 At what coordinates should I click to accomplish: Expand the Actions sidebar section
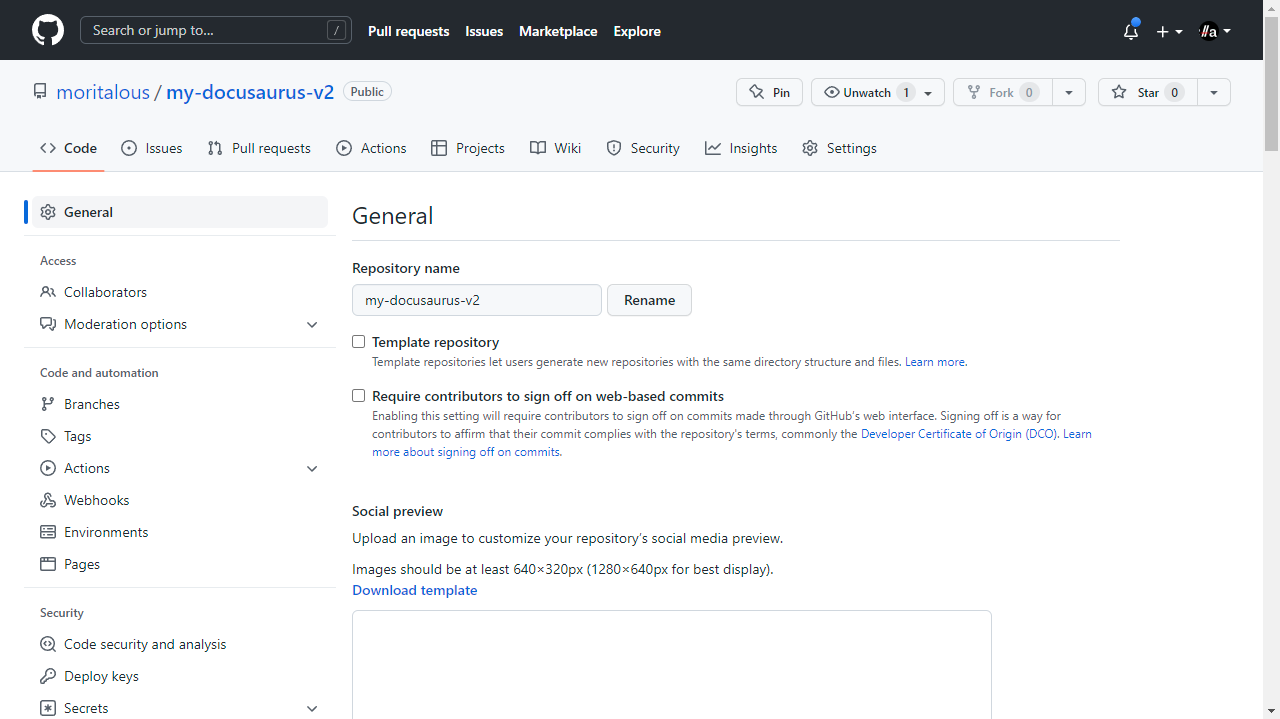(x=312, y=469)
